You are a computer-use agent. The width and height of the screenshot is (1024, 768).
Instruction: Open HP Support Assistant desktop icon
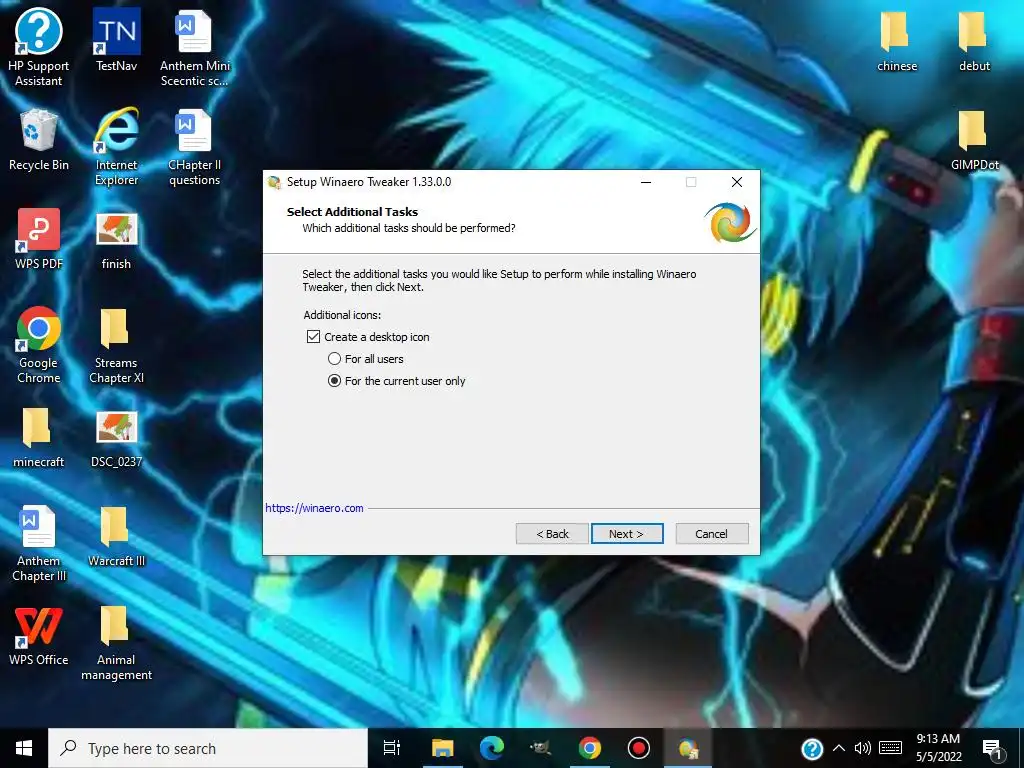(x=39, y=47)
